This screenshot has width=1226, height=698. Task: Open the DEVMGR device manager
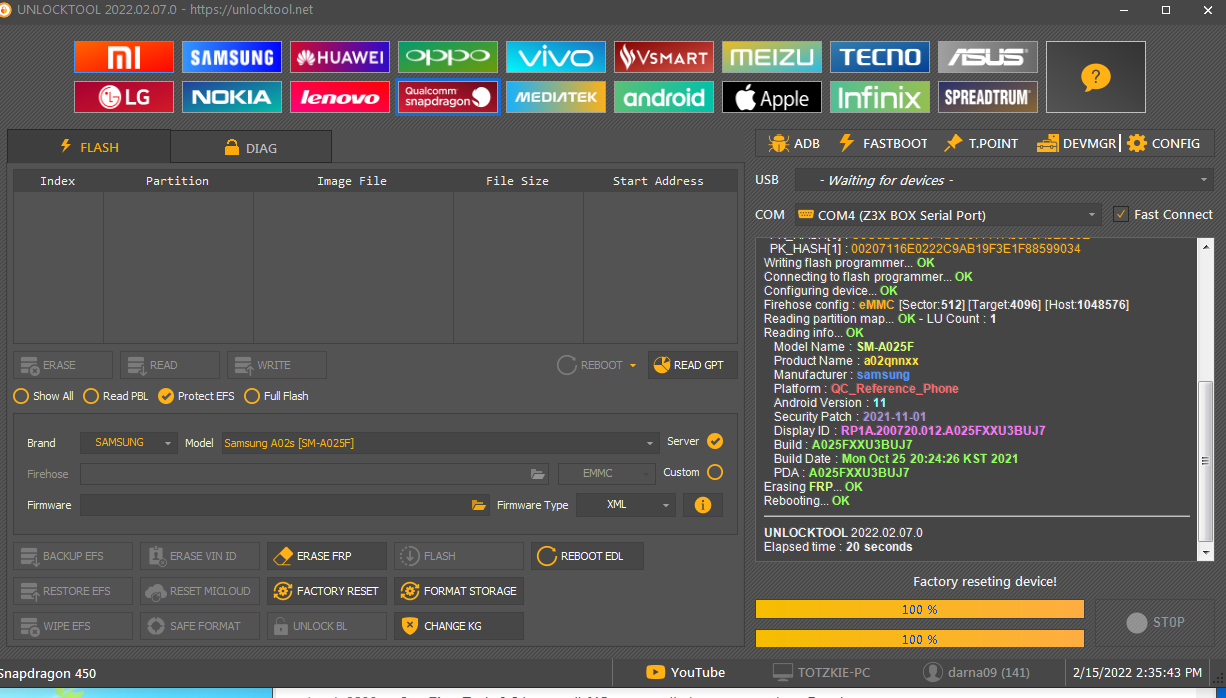(1076, 143)
